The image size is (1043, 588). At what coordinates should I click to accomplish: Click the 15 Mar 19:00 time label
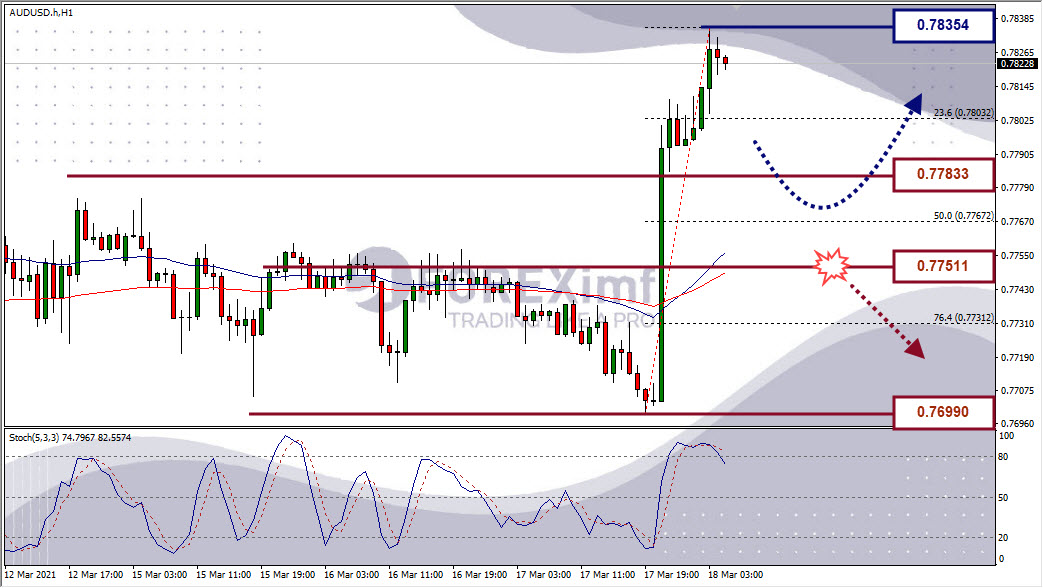coord(287,575)
